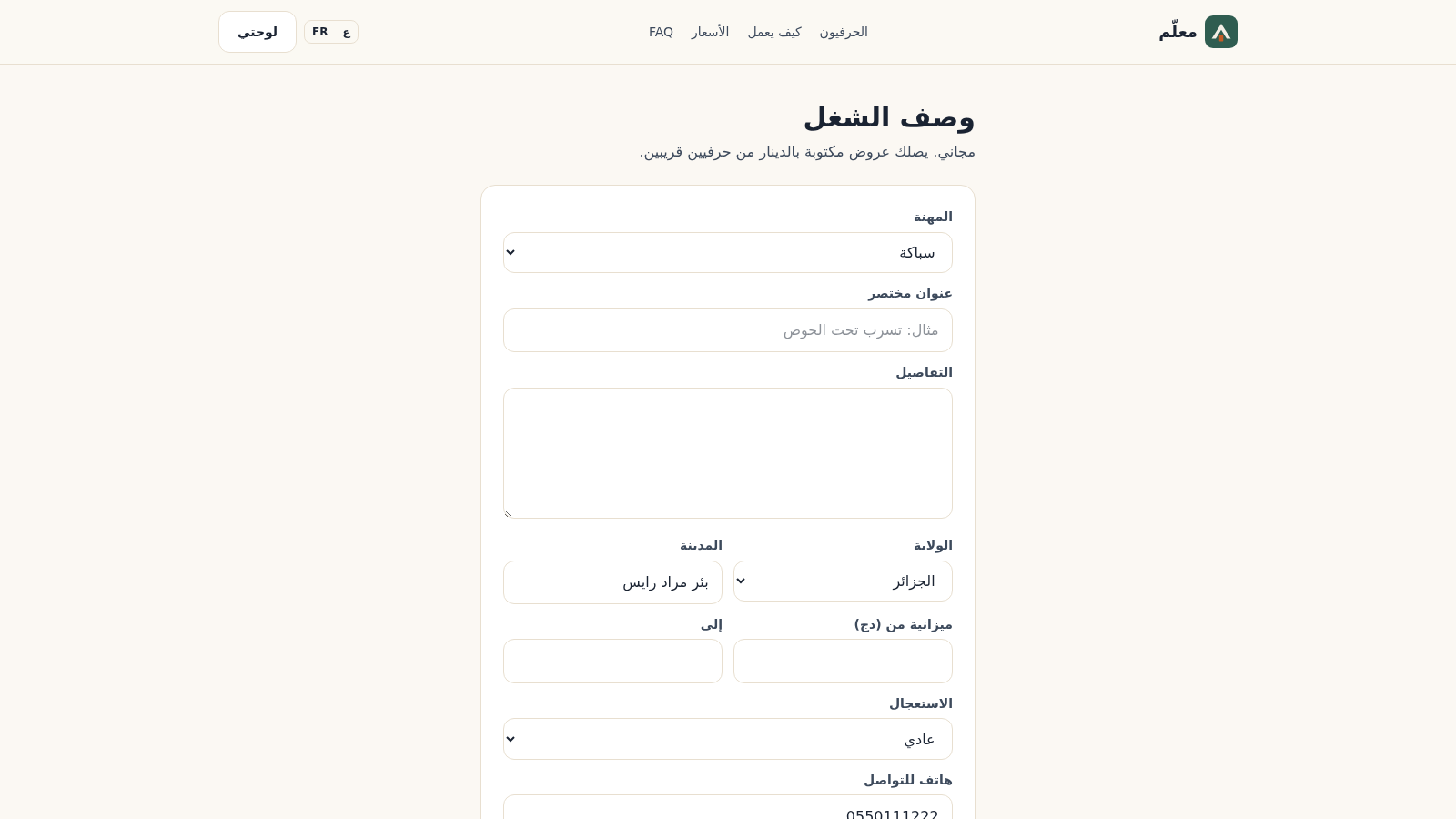Open the لوحتي dashboard button

click(258, 32)
